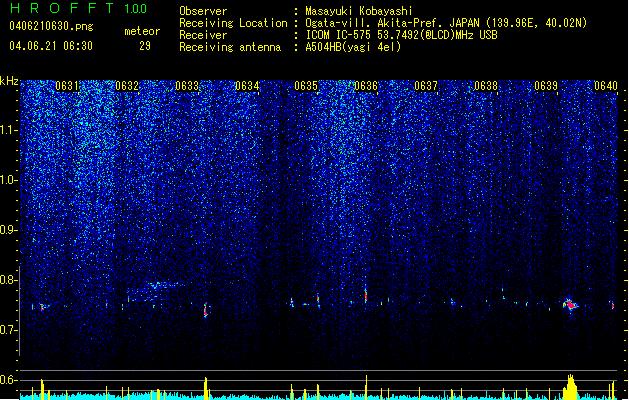The width and height of the screenshot is (629, 400).
Task: Click the Observer label
Action: (x=203, y=11)
